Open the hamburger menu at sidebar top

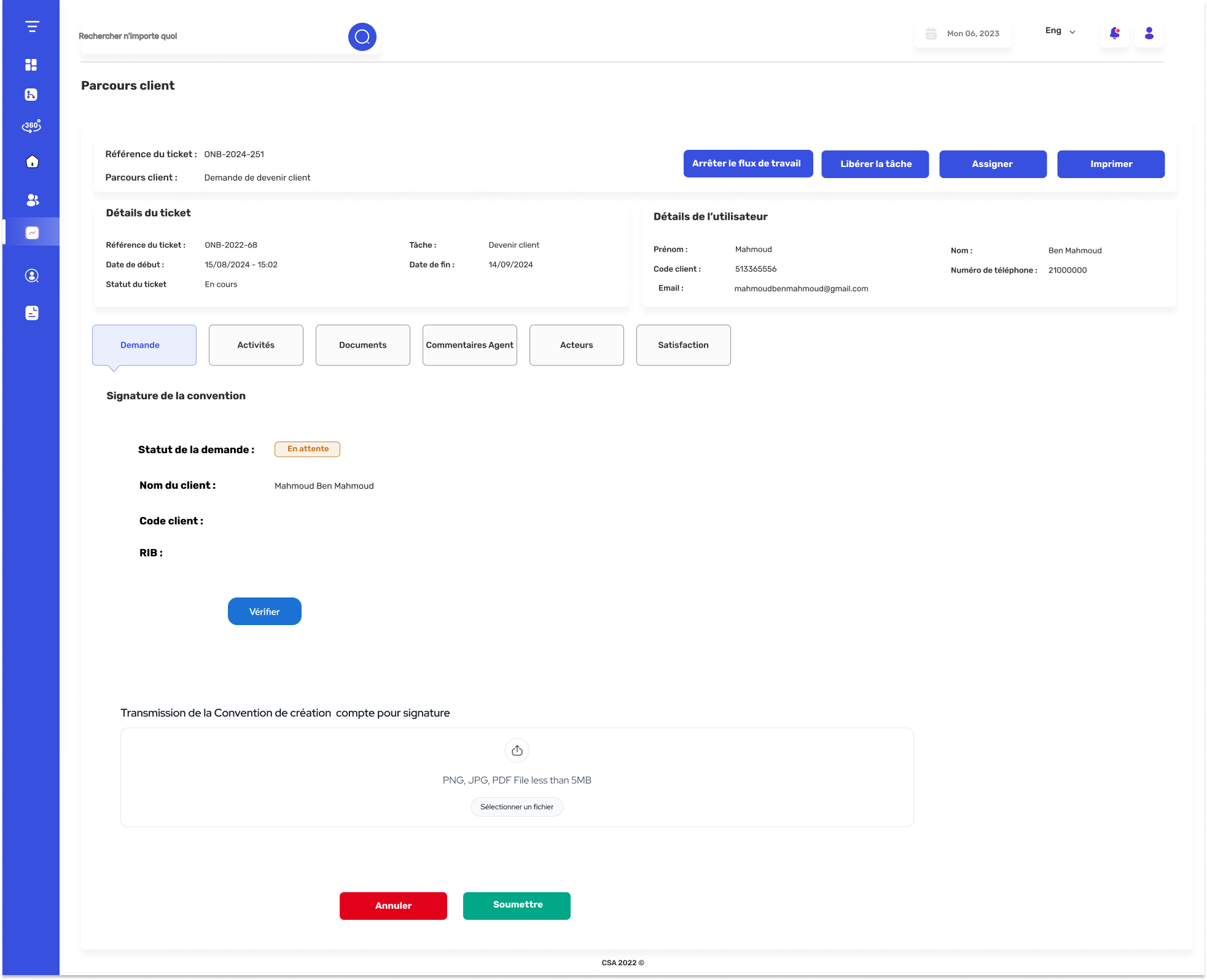point(32,26)
